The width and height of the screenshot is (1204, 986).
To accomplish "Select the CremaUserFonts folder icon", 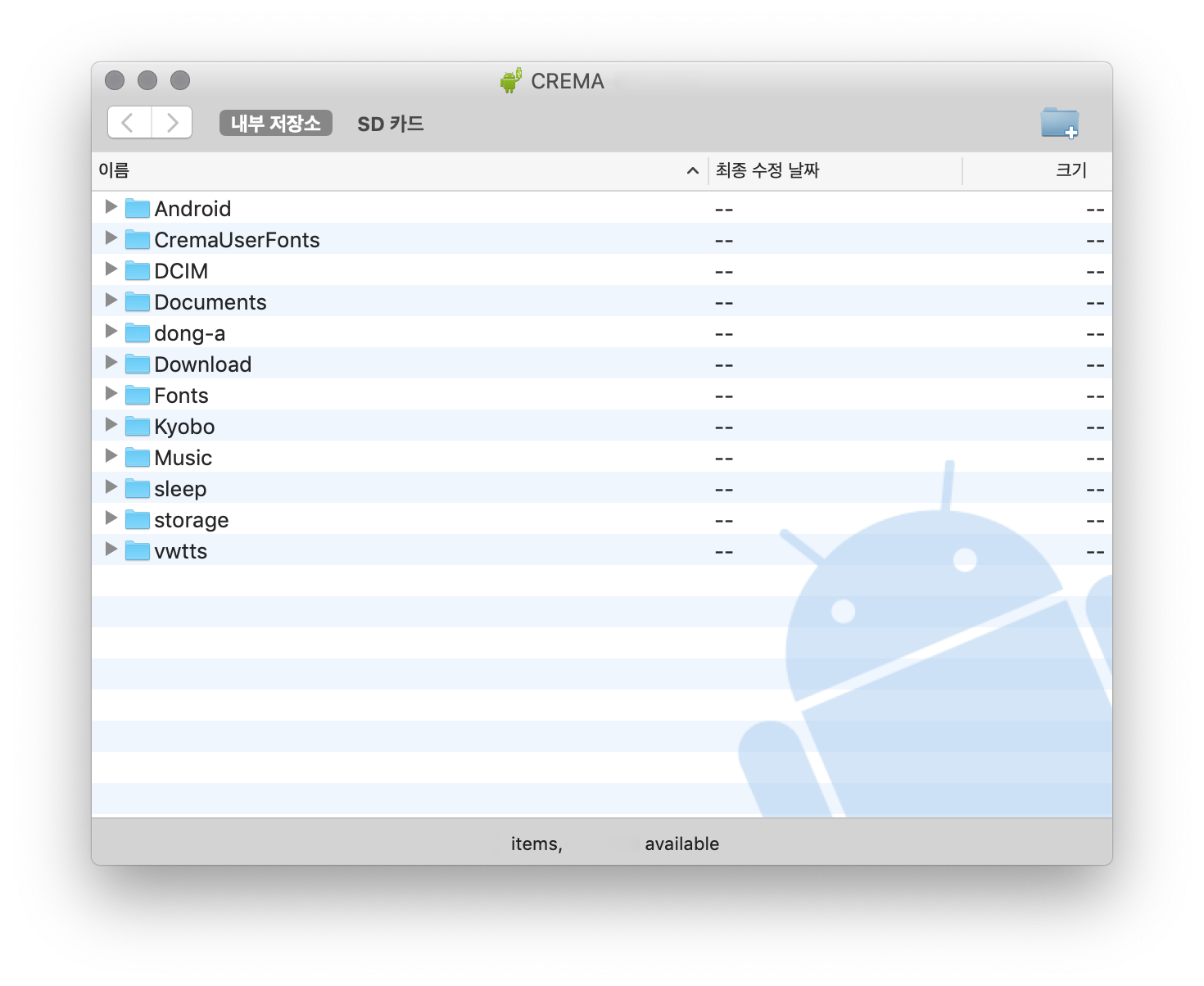I will click(138, 239).
